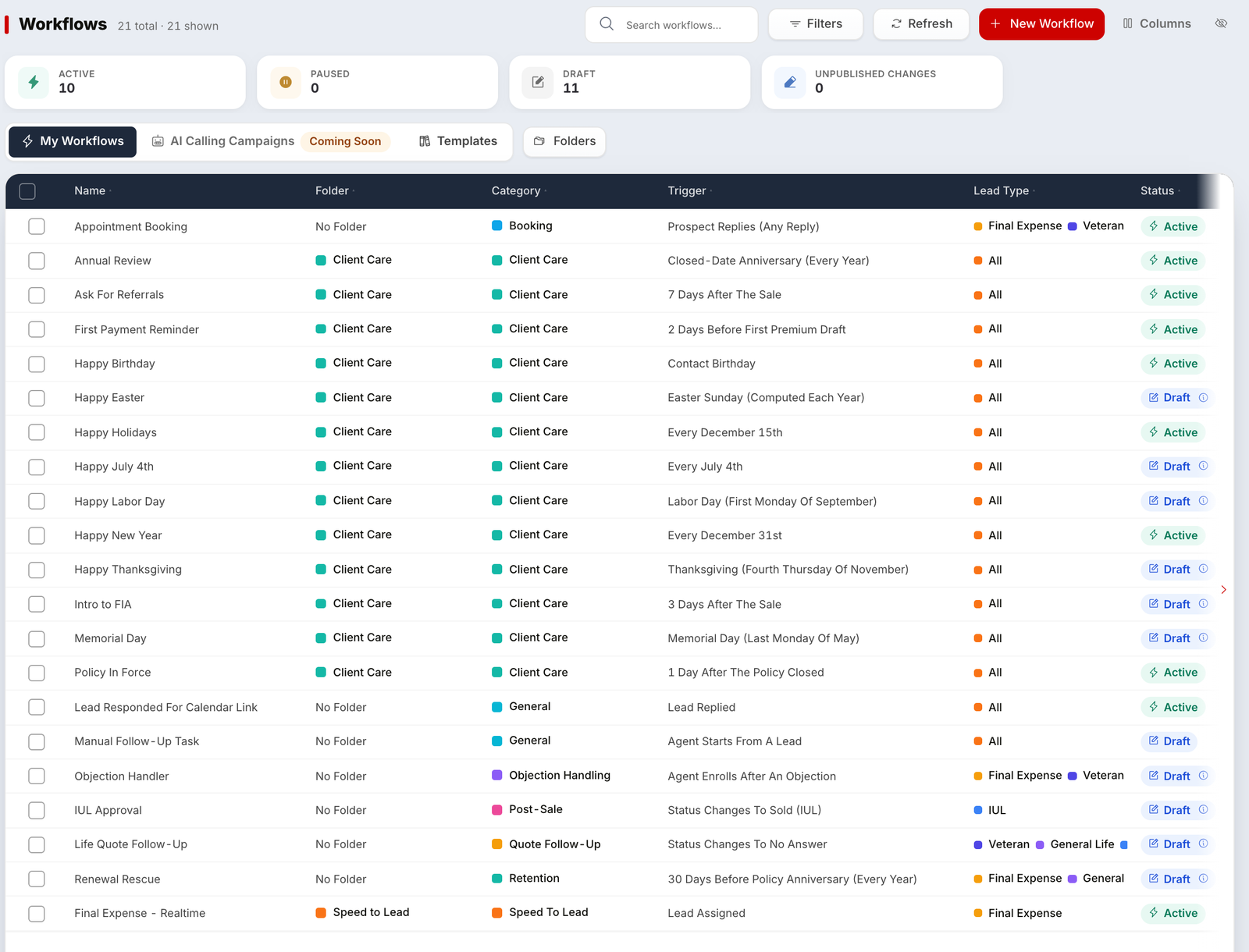This screenshot has height=952, width=1249.
Task: Click the info icon beside Happy Labor Day draft
Action: point(1203,500)
